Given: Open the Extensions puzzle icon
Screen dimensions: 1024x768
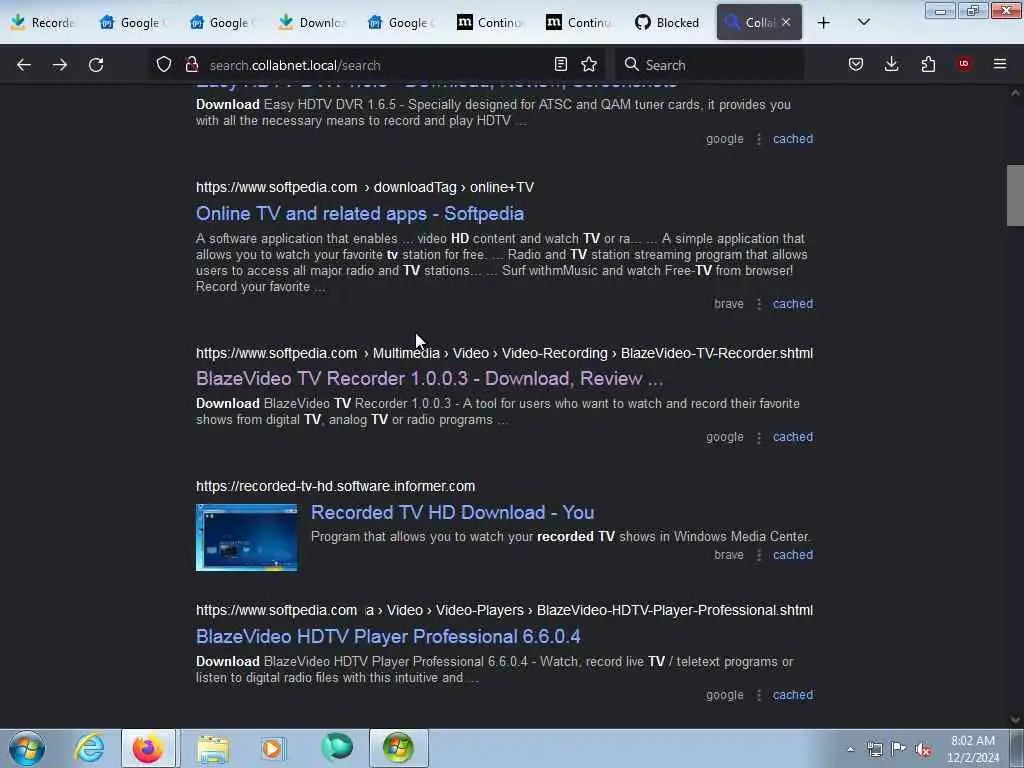Looking at the screenshot, I should 928,64.
